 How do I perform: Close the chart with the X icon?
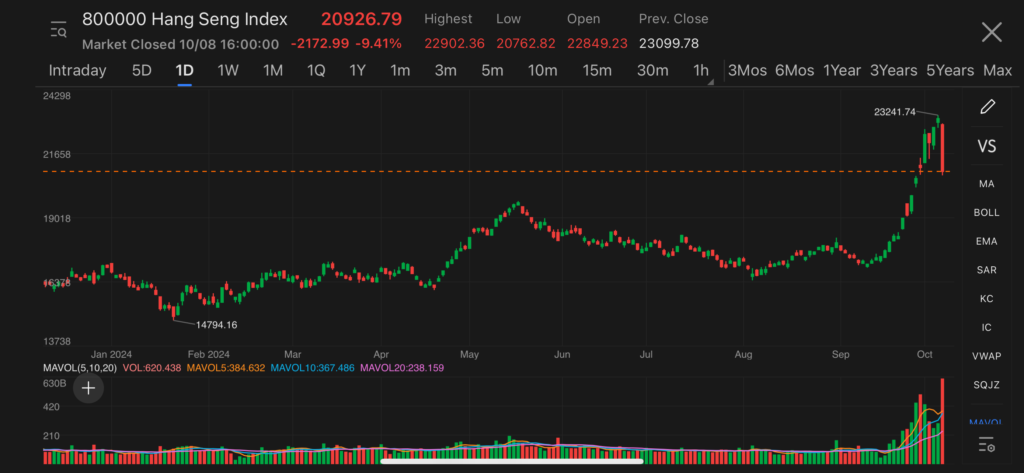[991, 32]
